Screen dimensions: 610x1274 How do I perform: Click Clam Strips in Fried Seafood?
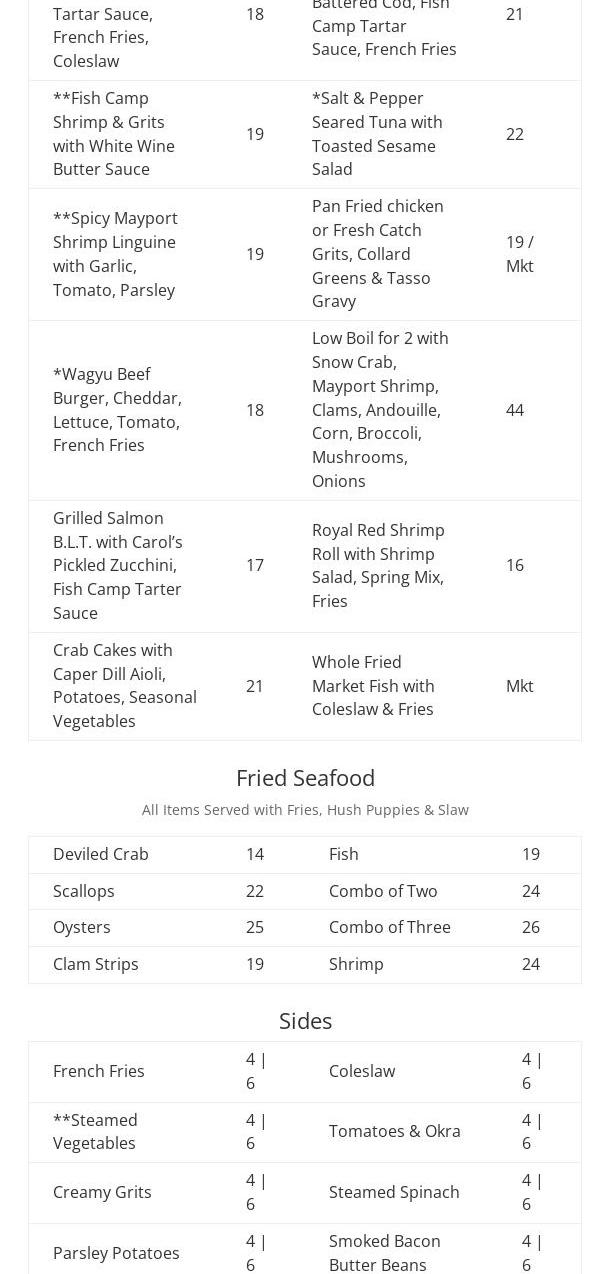point(96,964)
